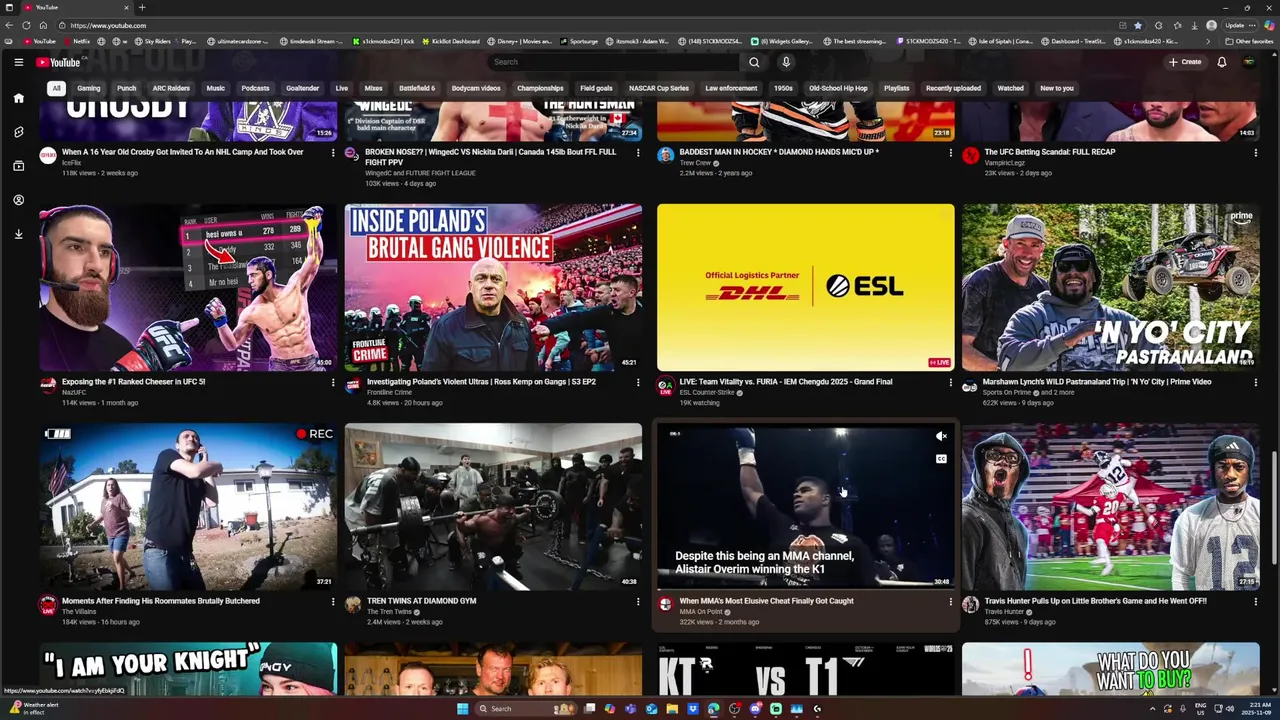
Task: Open 'BADDEST MAN IN HOCKEY' video title
Action: tap(779, 152)
